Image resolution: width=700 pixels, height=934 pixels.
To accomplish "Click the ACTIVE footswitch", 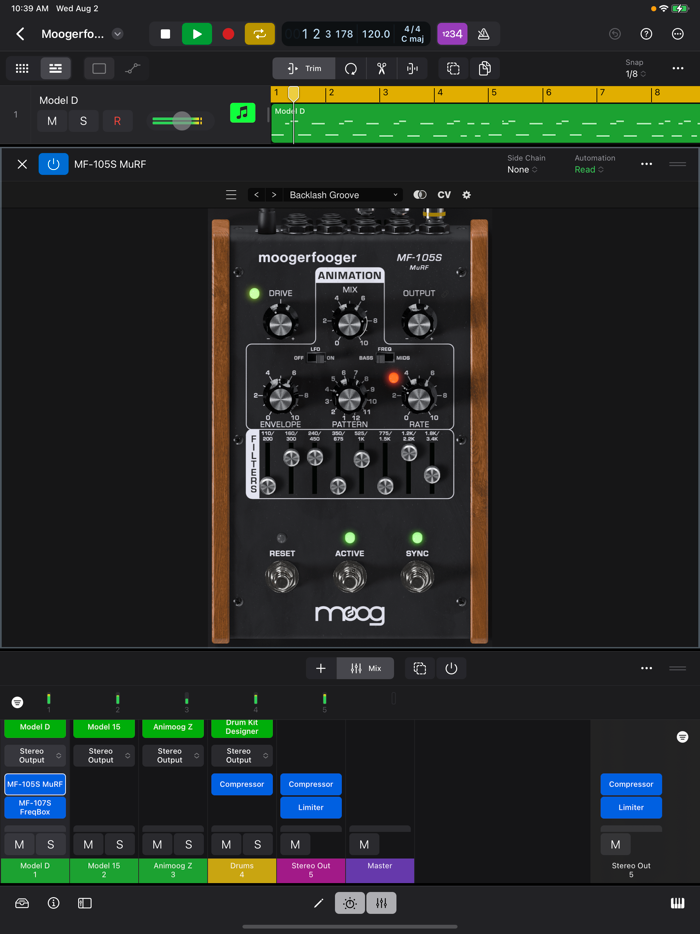I will coord(350,577).
